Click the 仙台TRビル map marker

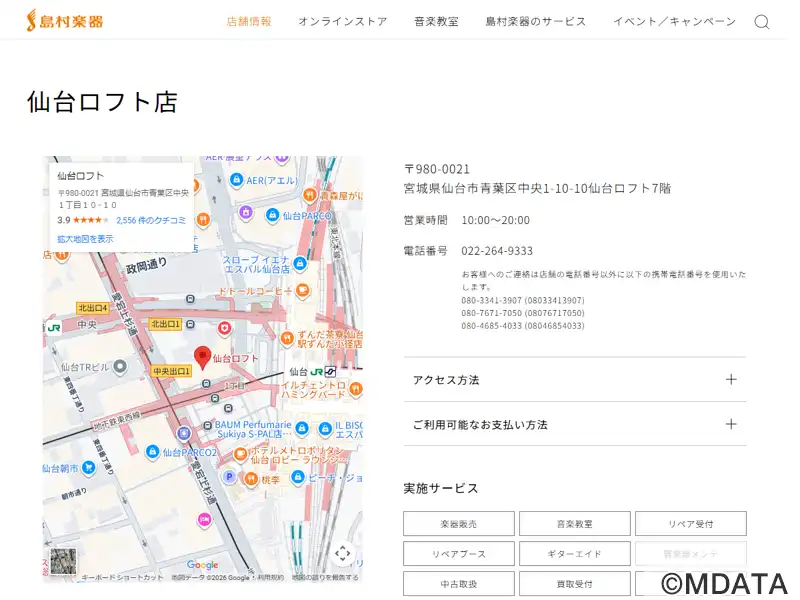pos(120,366)
